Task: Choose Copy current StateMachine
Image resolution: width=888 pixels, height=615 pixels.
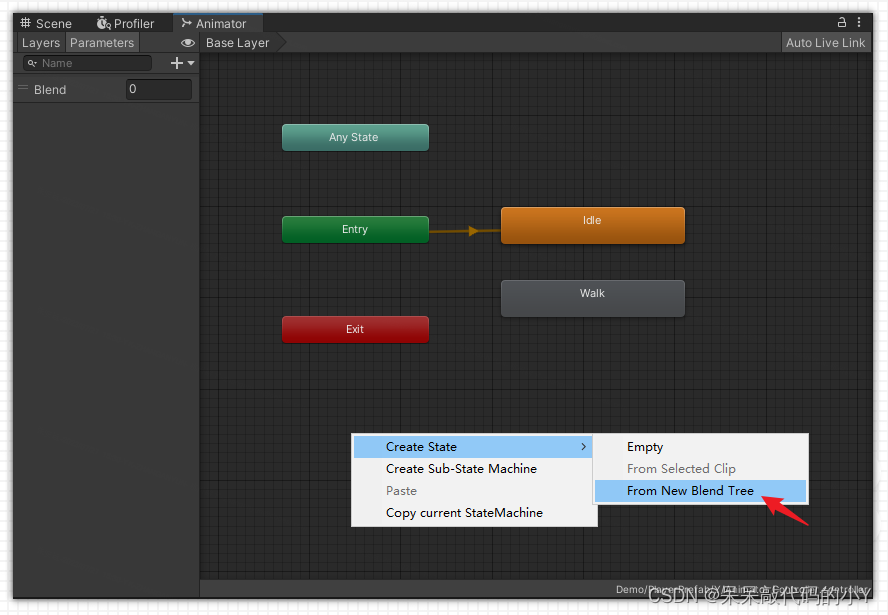Action: pyautogui.click(x=472, y=513)
